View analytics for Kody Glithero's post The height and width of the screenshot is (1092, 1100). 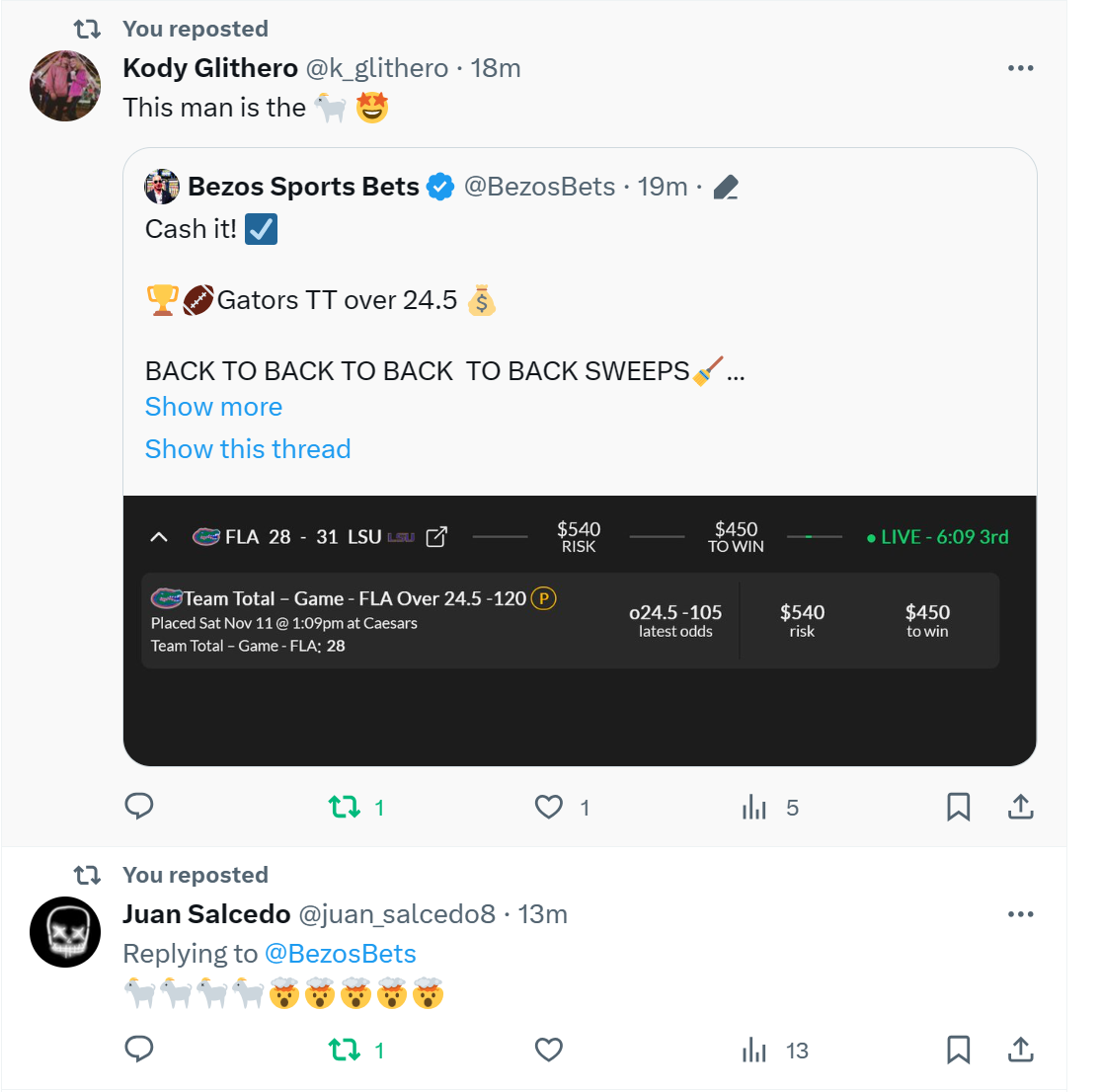click(754, 808)
